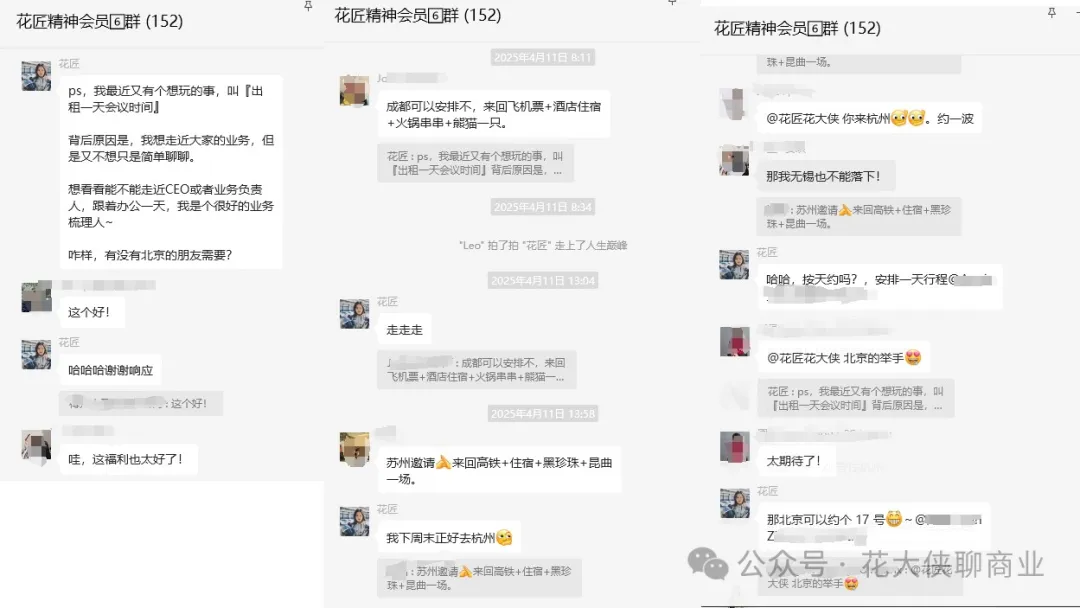
Task: Open quoted message under 成都可以安排 bubble
Action: tap(476, 163)
